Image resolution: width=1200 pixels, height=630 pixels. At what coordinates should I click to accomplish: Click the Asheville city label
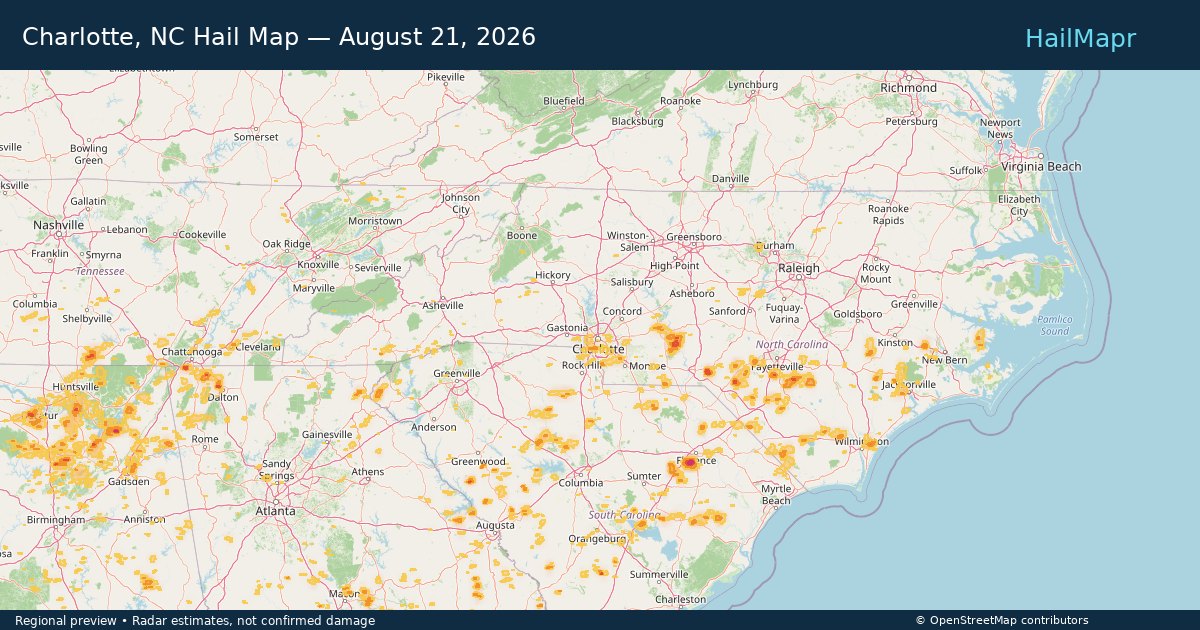tap(443, 305)
